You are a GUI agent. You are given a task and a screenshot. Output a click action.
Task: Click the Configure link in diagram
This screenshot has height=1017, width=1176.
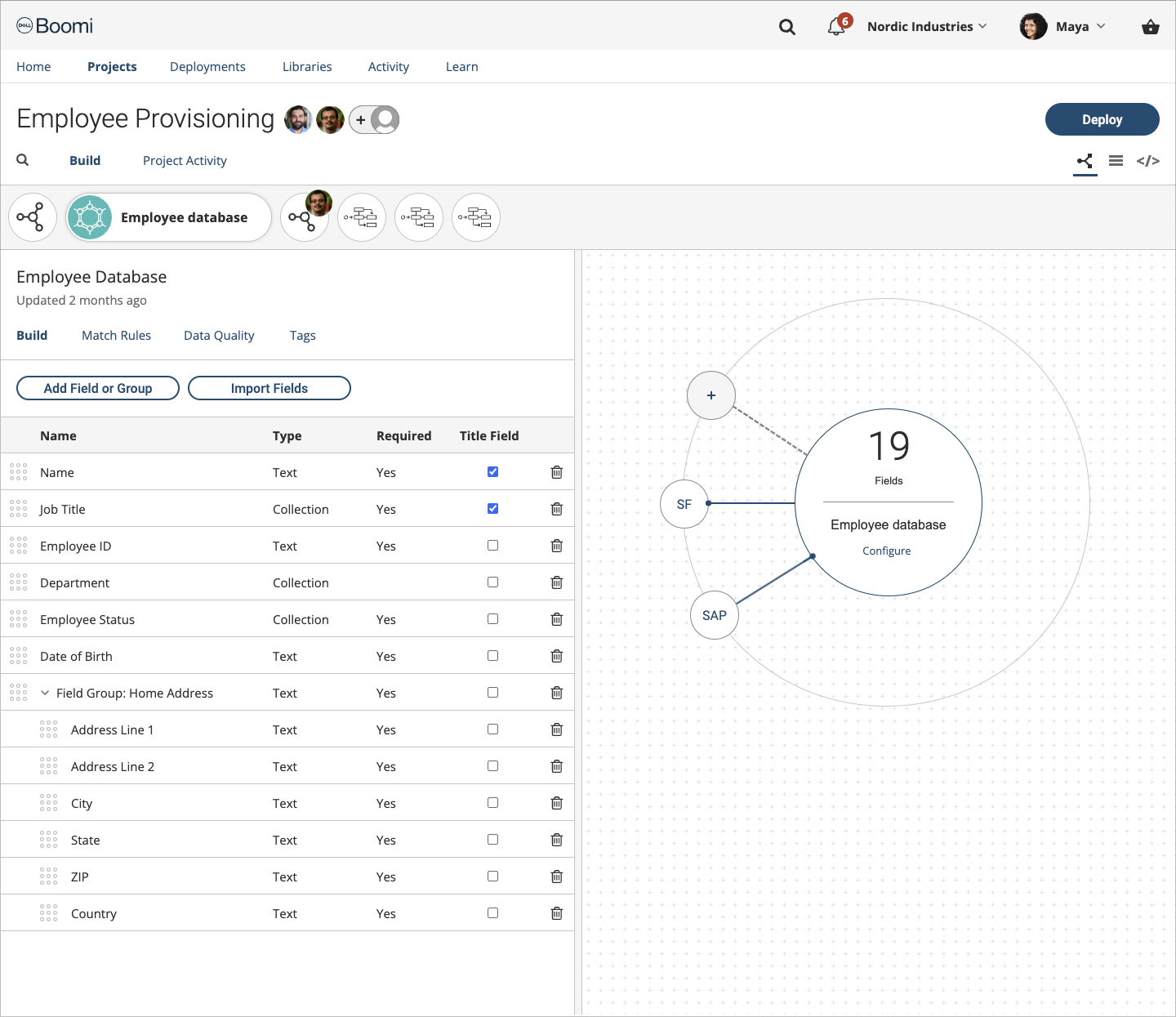click(887, 551)
